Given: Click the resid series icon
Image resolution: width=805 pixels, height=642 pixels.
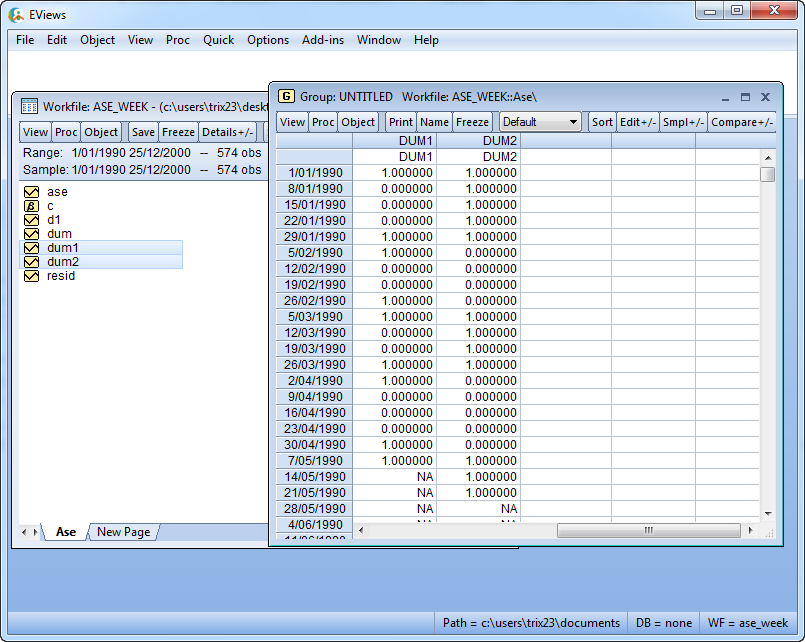Looking at the screenshot, I should tap(31, 276).
